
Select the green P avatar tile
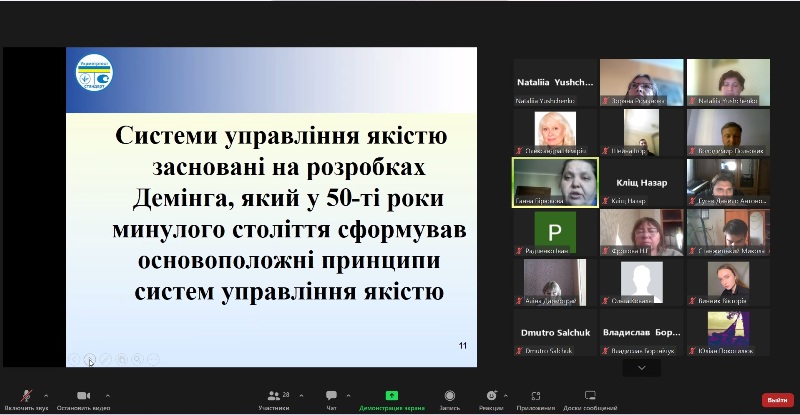click(x=555, y=232)
